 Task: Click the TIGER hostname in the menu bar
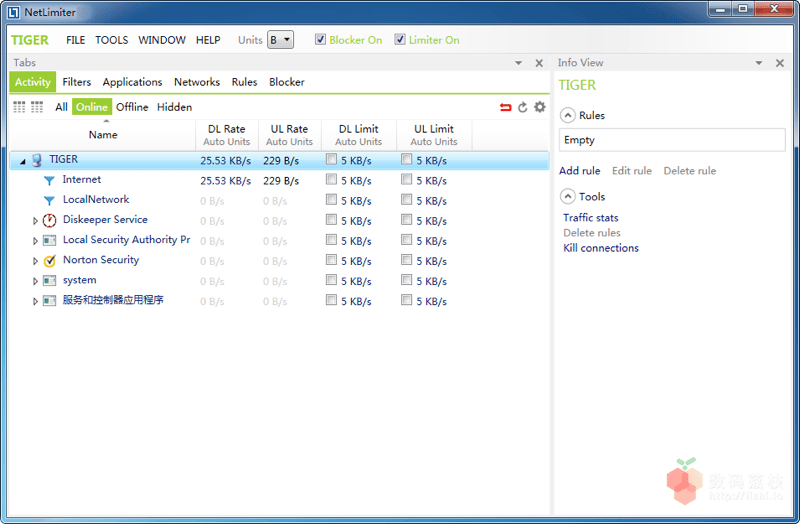click(30, 40)
